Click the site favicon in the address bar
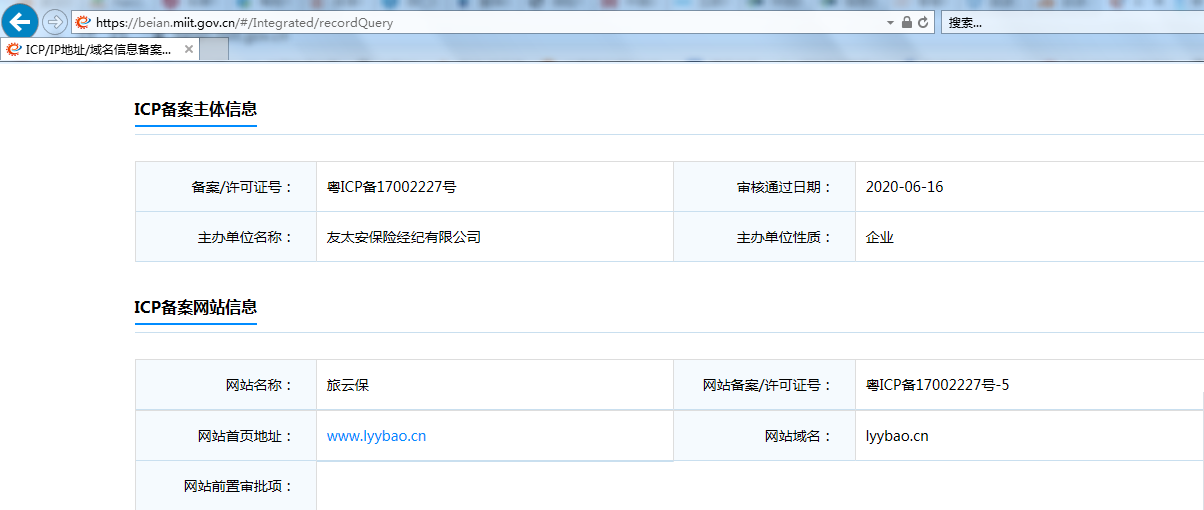 (83, 22)
